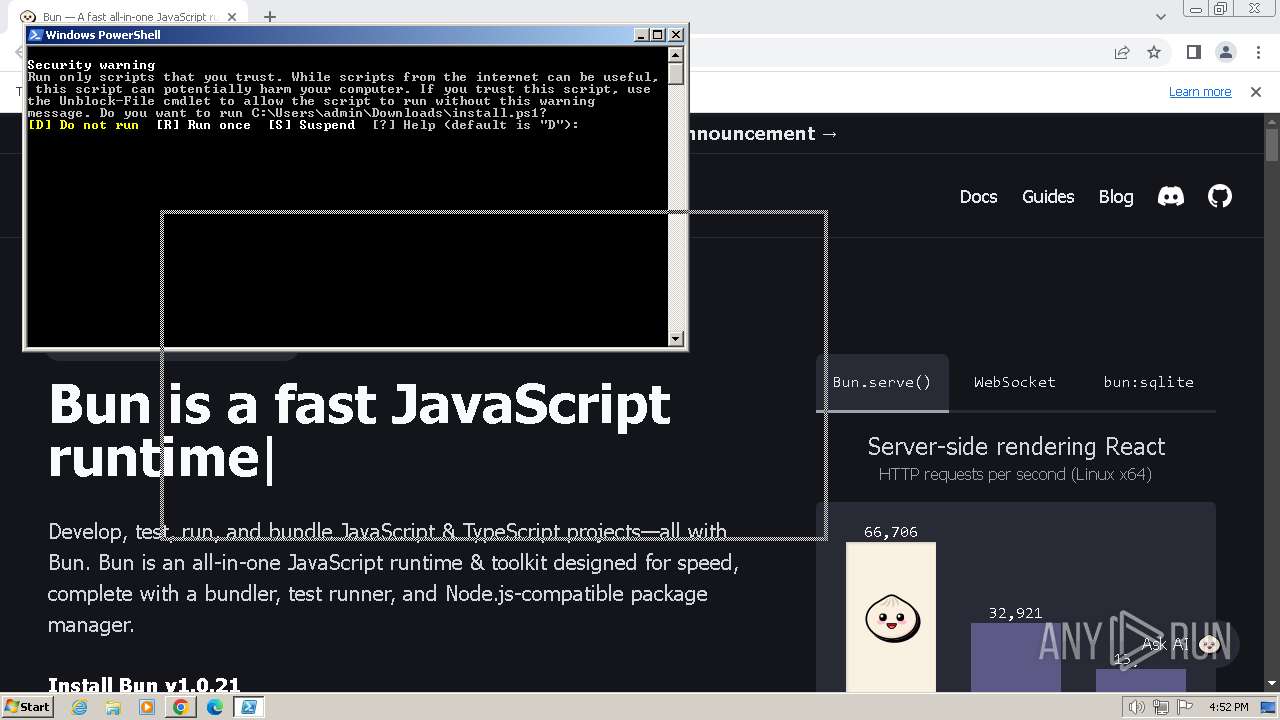Screen dimensions: 1280x720
Task: Select the Bun.serve() tab
Action: (x=882, y=382)
